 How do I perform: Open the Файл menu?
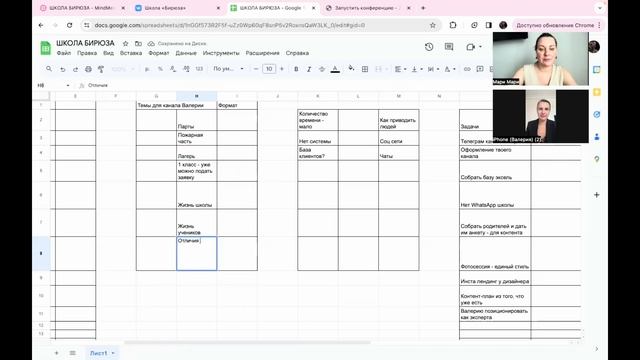[x=64, y=53]
